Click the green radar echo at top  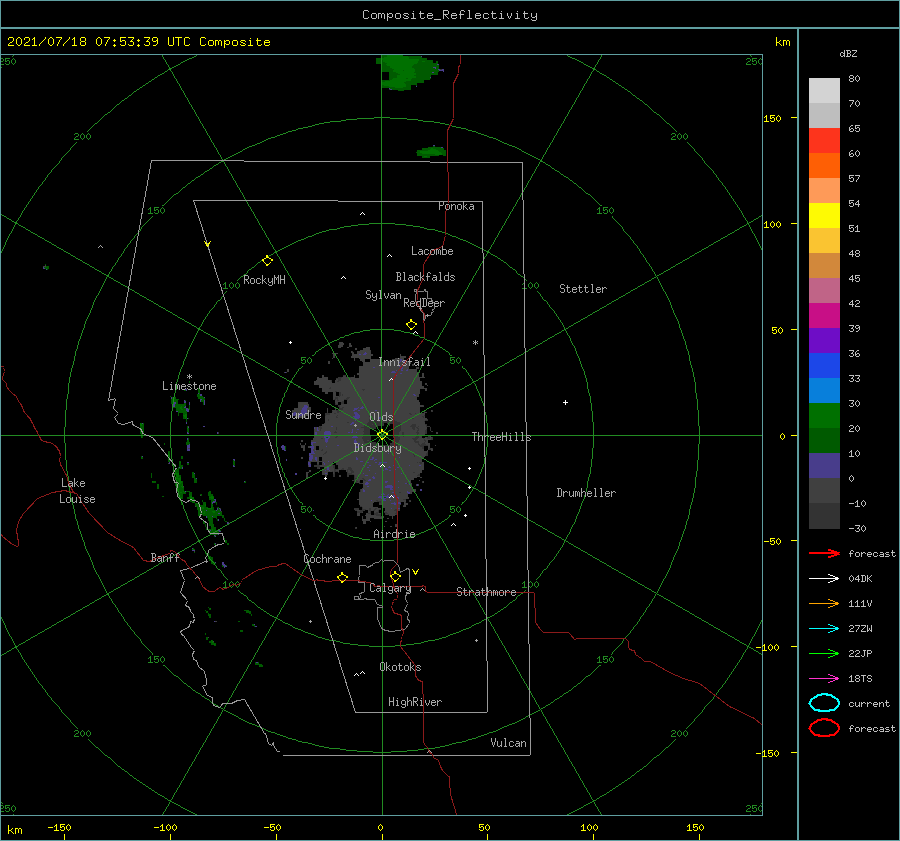[x=409, y=72]
